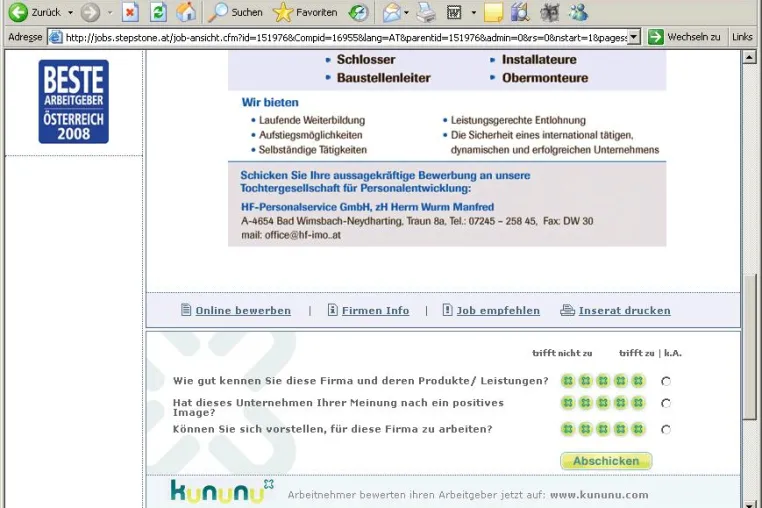Viewport: 762px width, 508px height.
Task: Open browsing History clock icon
Action: pos(359,12)
